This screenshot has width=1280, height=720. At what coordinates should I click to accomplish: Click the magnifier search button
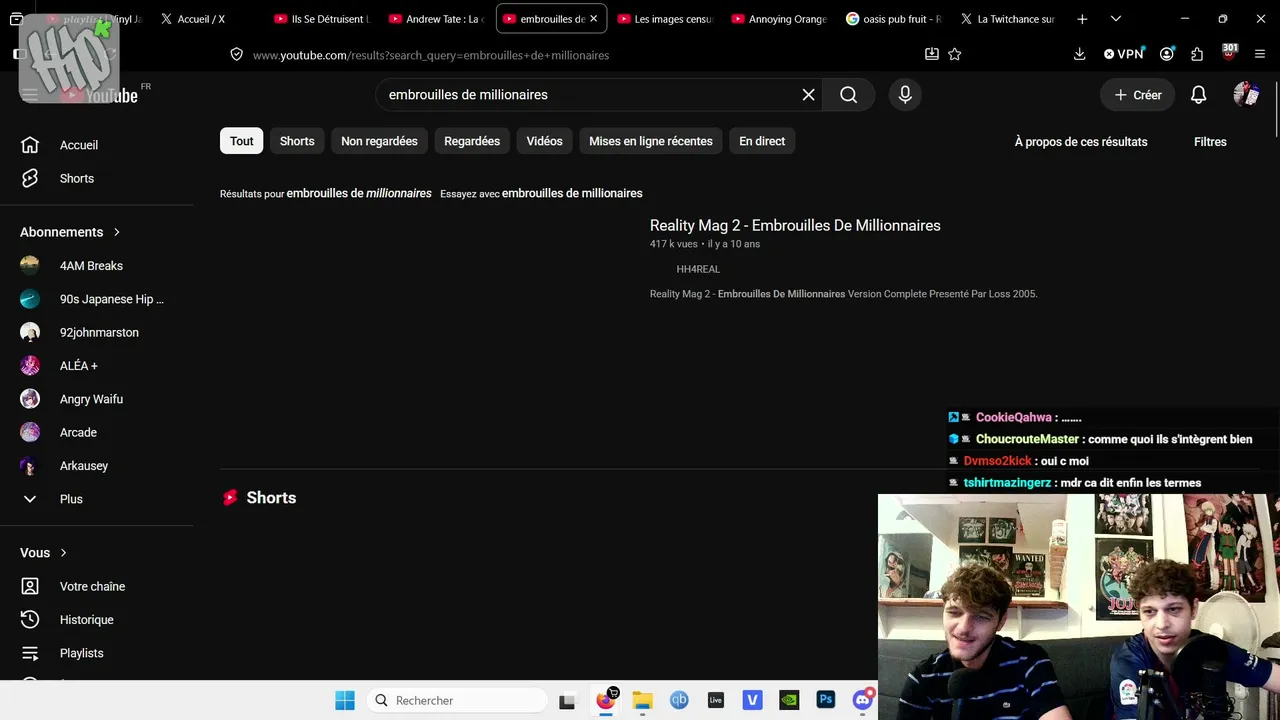pyautogui.click(x=848, y=95)
